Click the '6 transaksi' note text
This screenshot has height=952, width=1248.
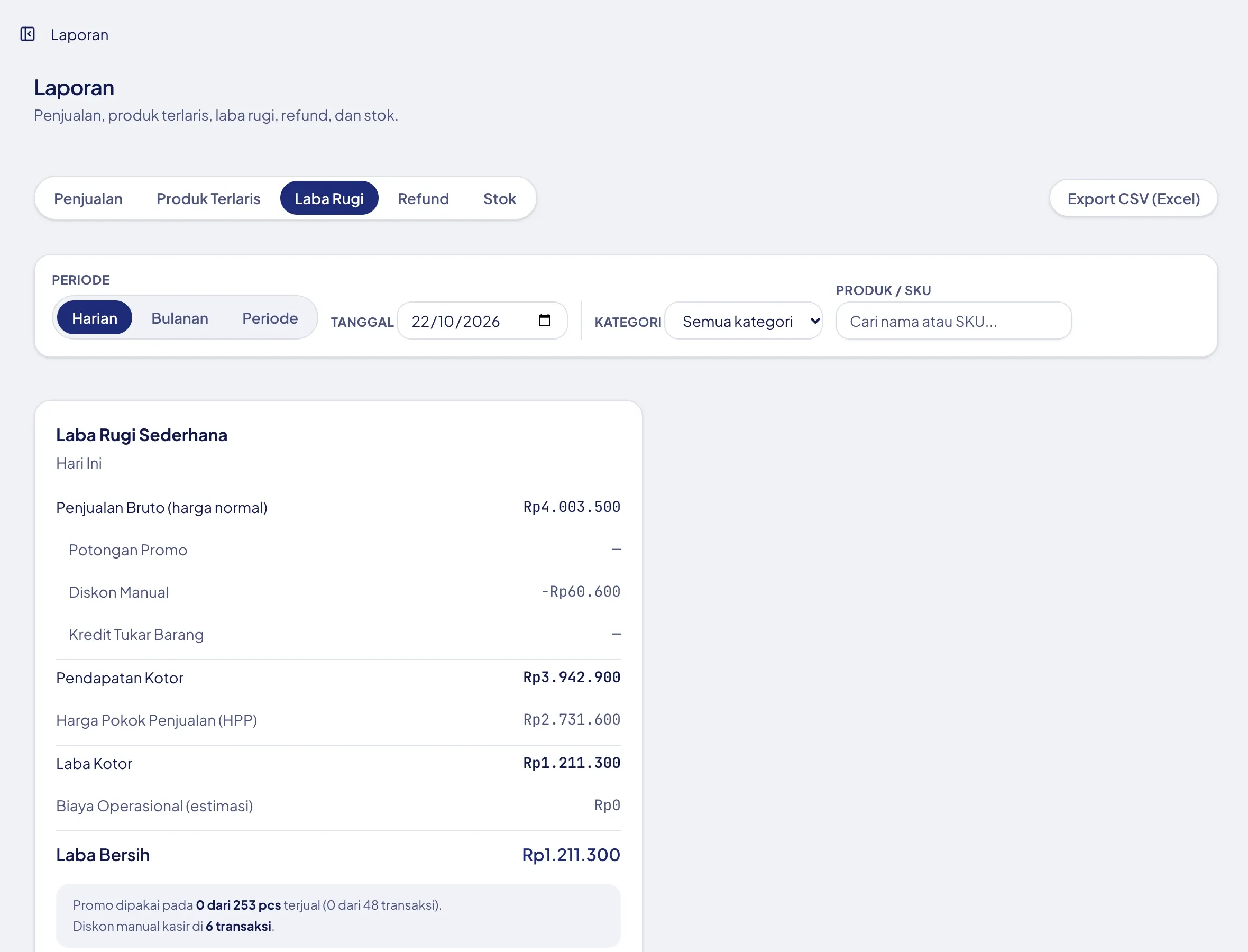[x=238, y=926]
